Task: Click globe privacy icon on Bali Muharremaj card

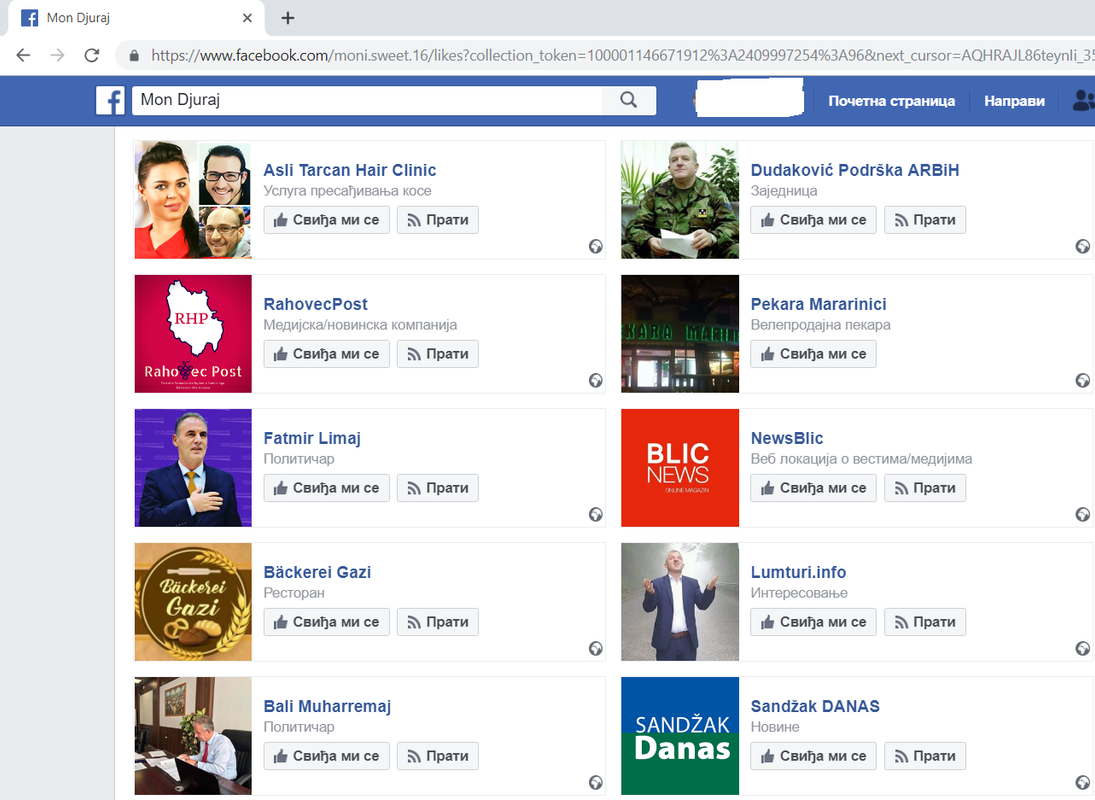Action: [x=596, y=783]
